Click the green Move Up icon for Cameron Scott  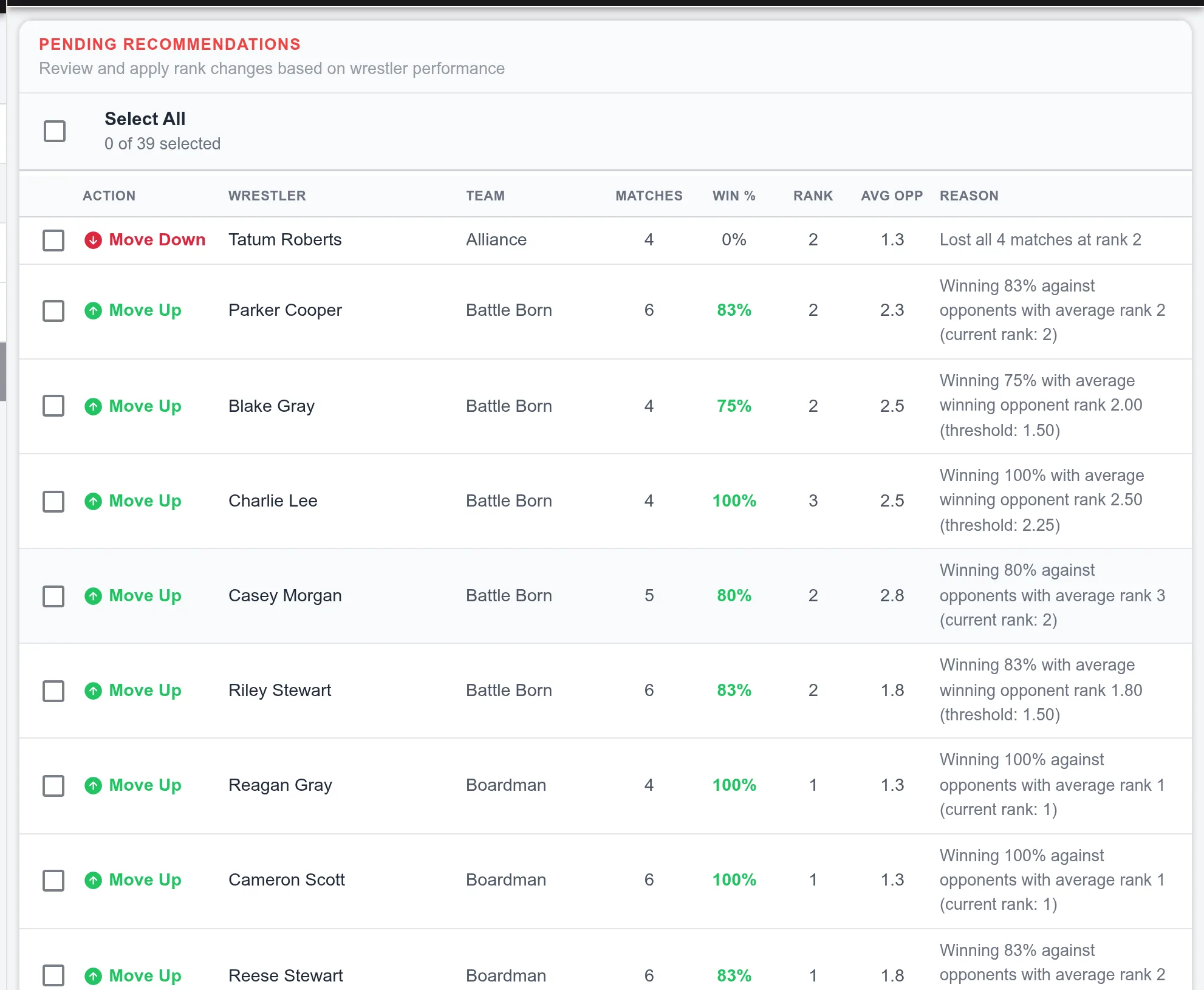[93, 880]
